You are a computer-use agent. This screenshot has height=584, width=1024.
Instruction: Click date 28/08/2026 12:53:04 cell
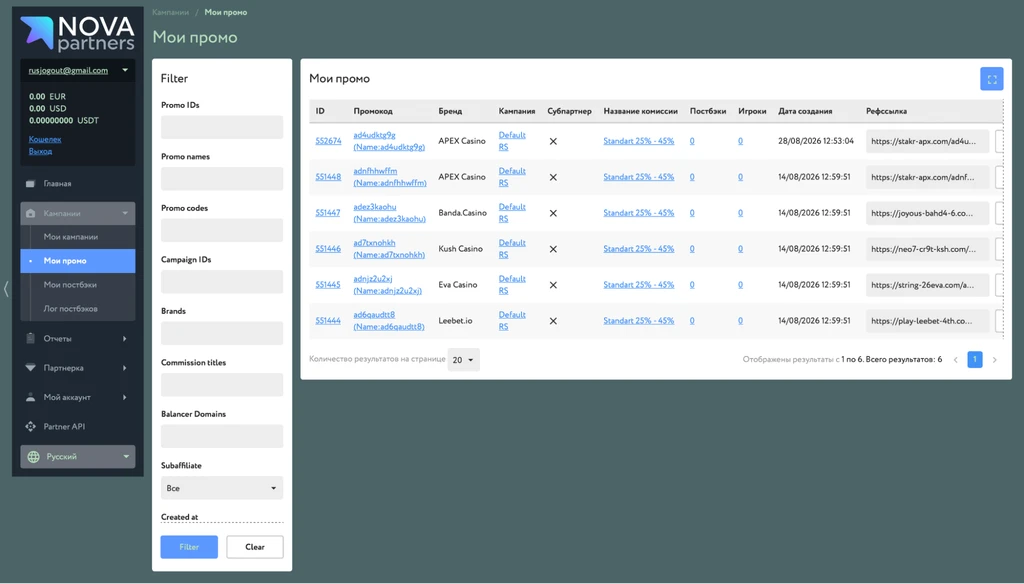pos(816,141)
